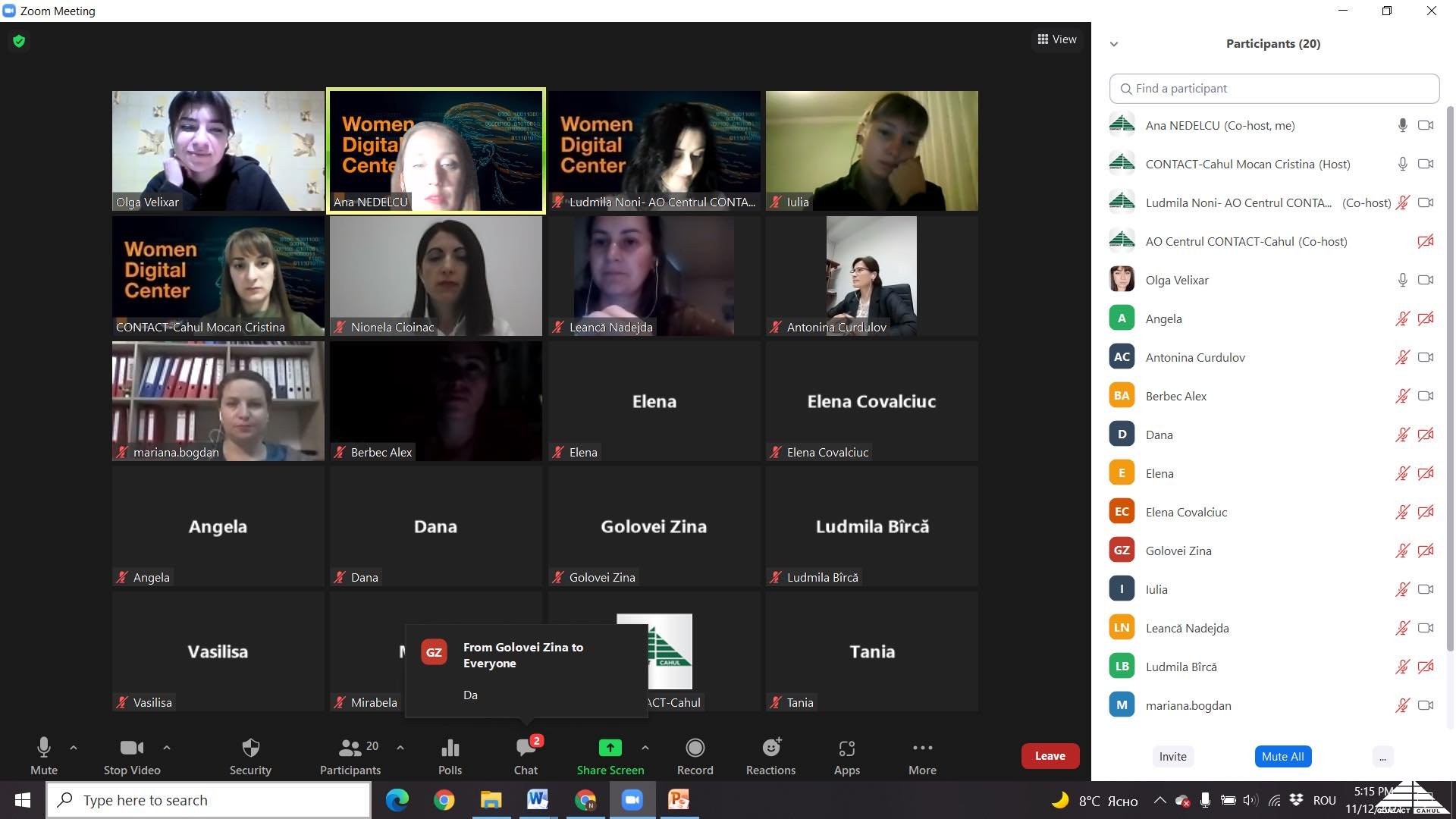The height and width of the screenshot is (819, 1456).
Task: Collapse the Participants panel chevron
Action: 1114,44
